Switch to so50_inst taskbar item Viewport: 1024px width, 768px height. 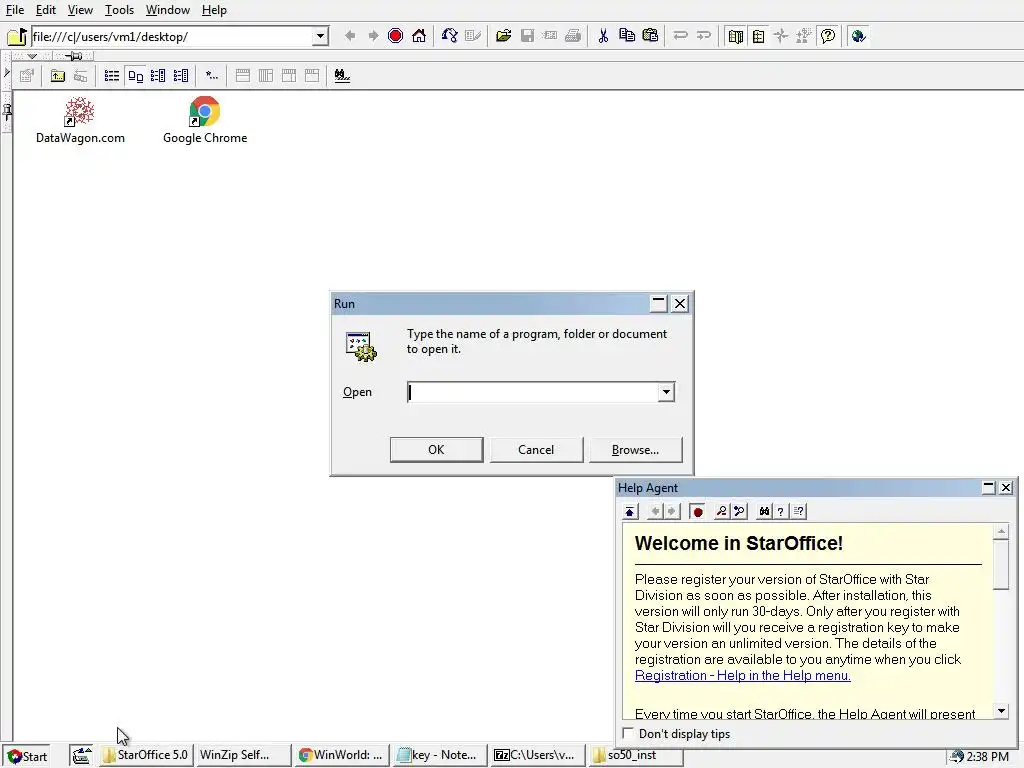click(635, 755)
